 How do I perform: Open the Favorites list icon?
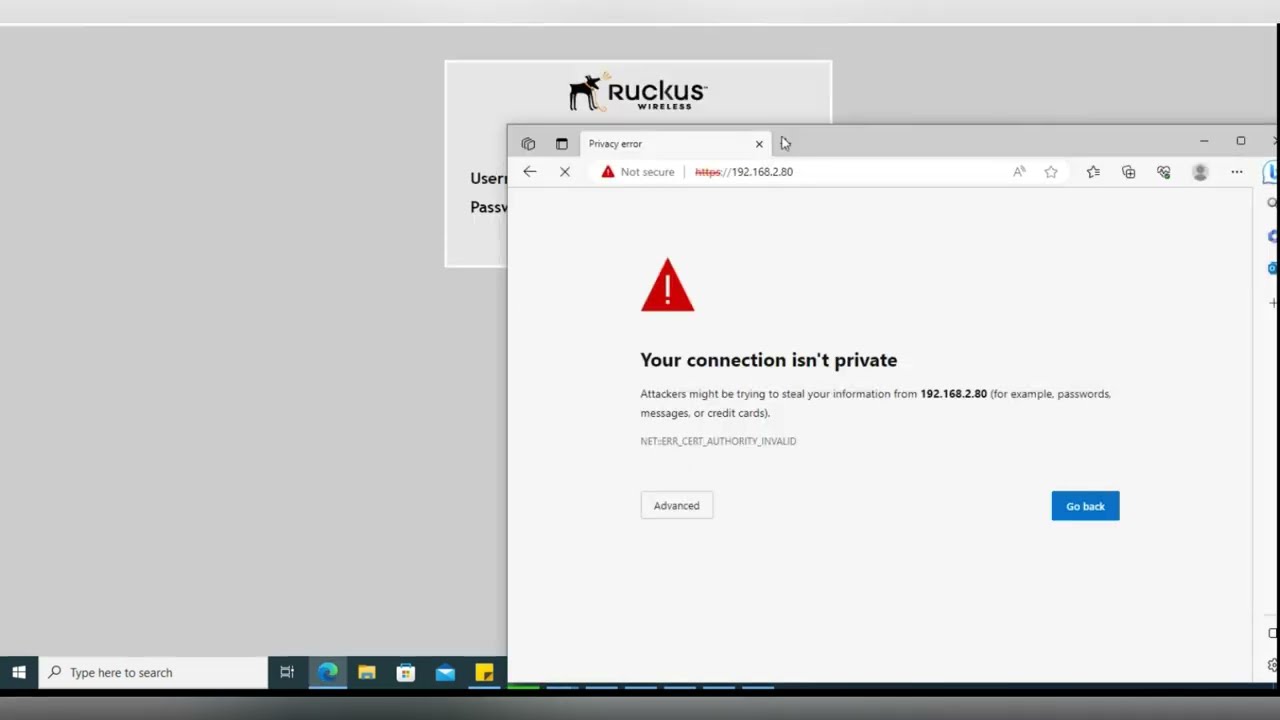click(1093, 172)
